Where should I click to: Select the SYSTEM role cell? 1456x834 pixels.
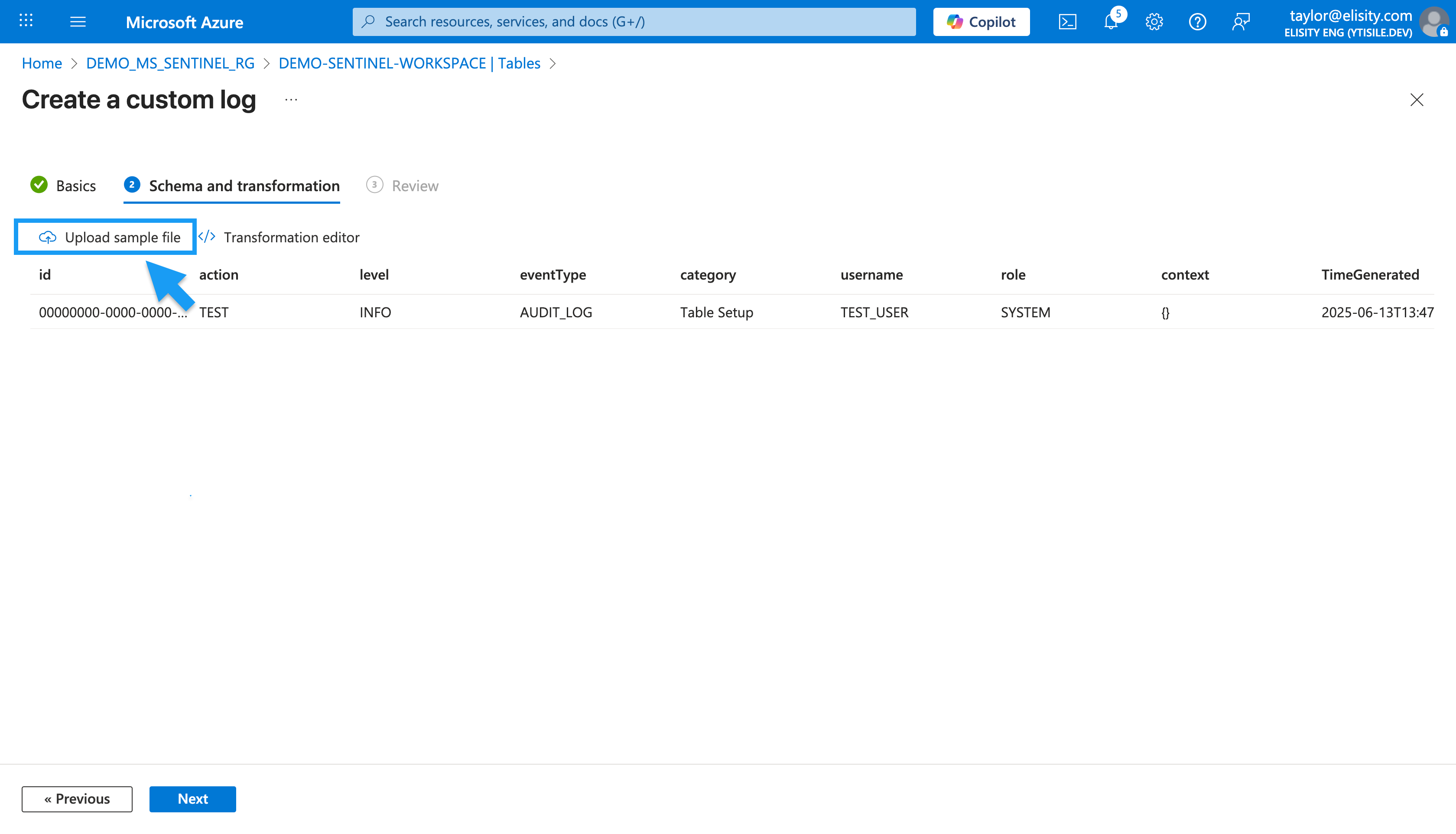click(x=1025, y=312)
